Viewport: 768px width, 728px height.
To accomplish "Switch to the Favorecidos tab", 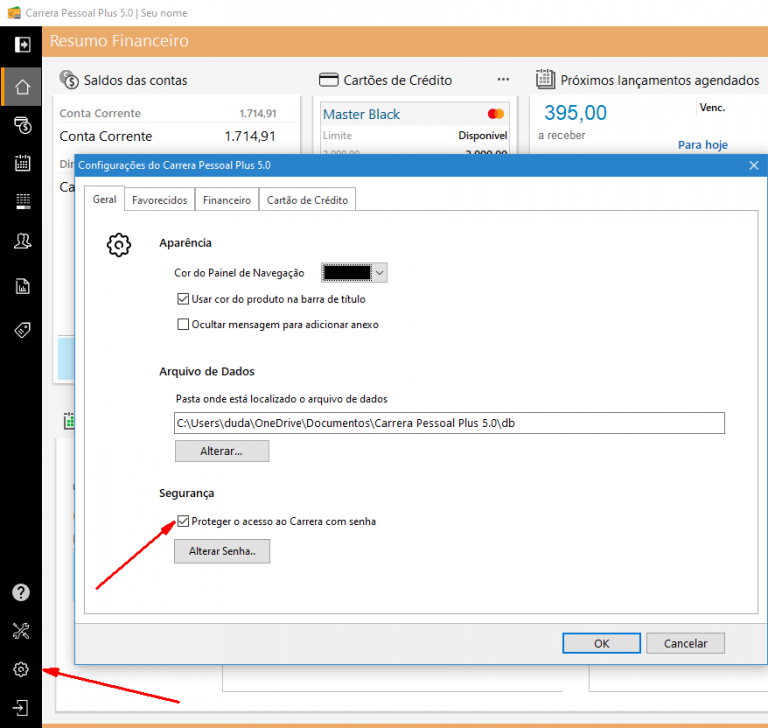I will click(x=160, y=200).
